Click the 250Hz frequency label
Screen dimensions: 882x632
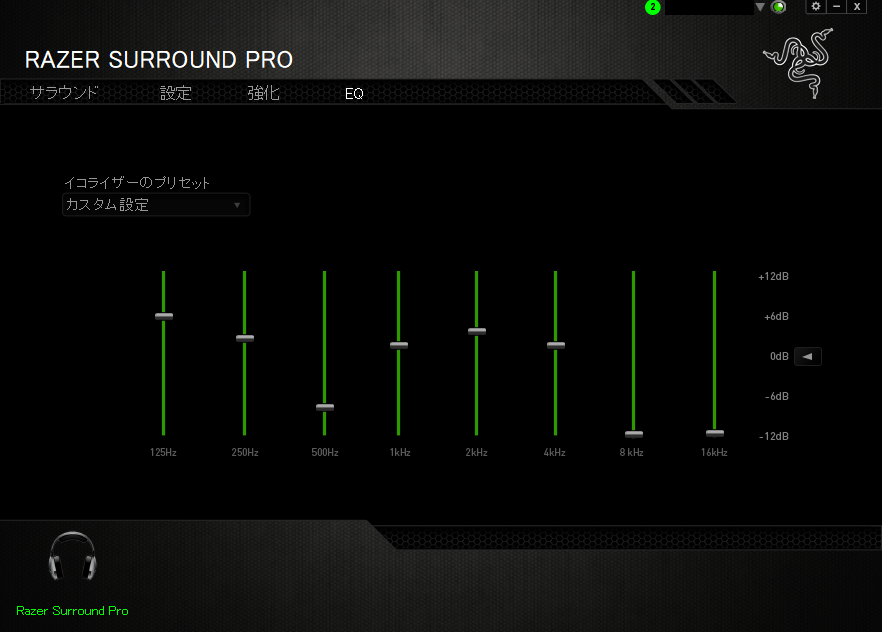pyautogui.click(x=245, y=452)
